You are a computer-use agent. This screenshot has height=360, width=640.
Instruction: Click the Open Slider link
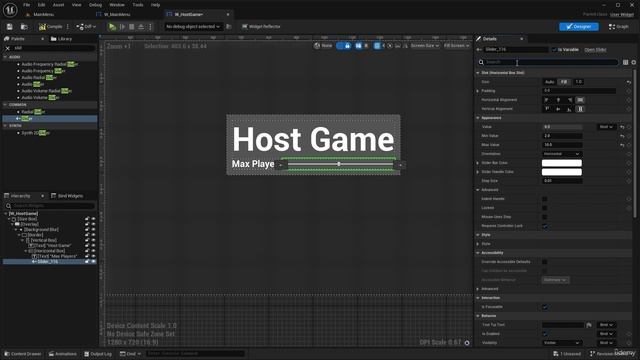pos(595,49)
